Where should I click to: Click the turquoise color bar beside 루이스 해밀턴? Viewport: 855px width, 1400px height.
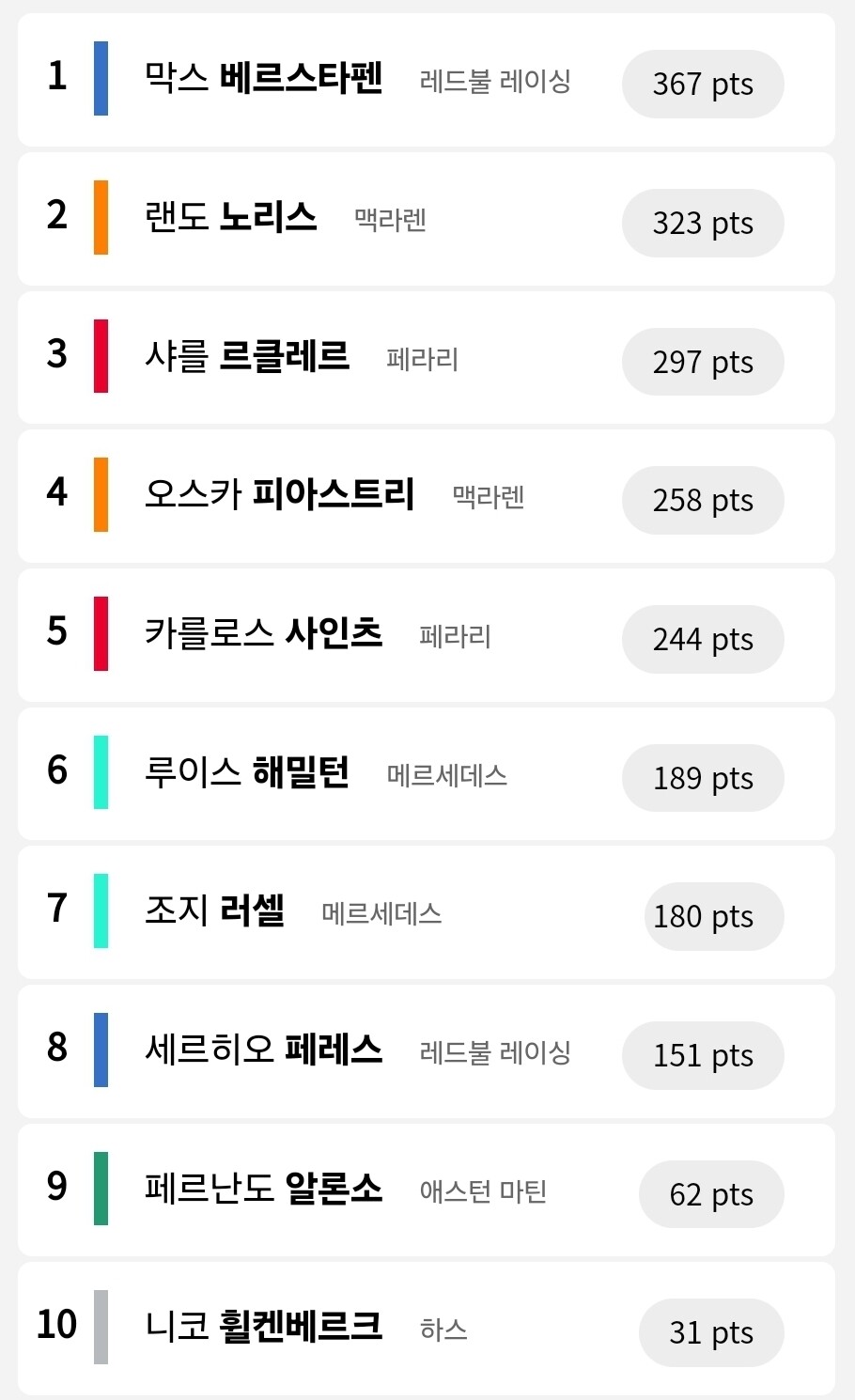[101, 772]
